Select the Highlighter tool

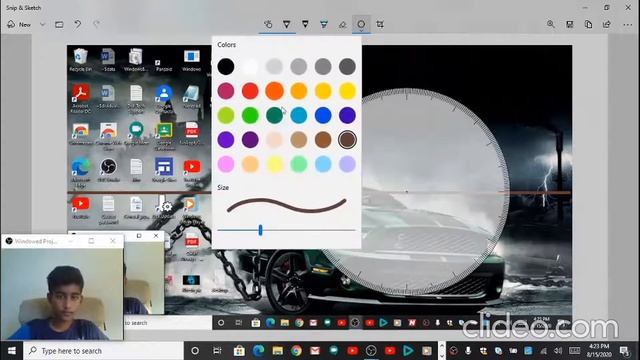[x=324, y=24]
